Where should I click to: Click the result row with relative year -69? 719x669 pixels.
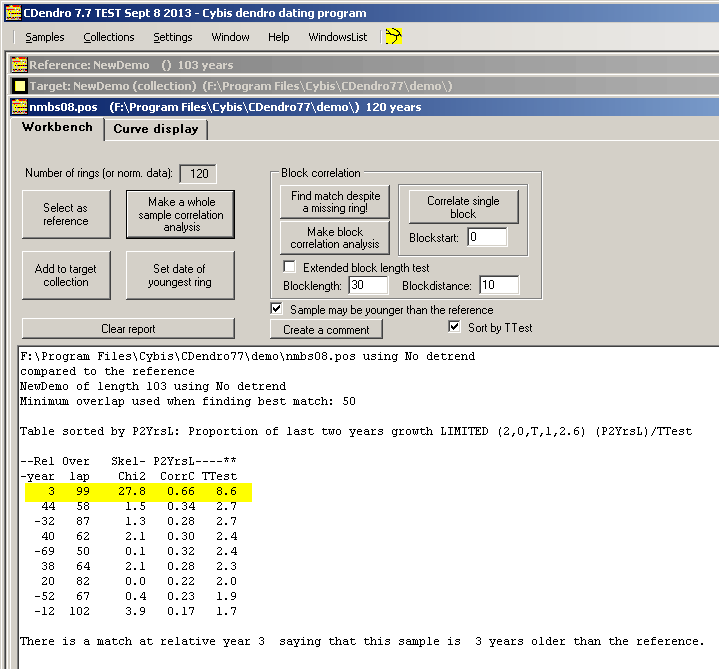click(135, 551)
